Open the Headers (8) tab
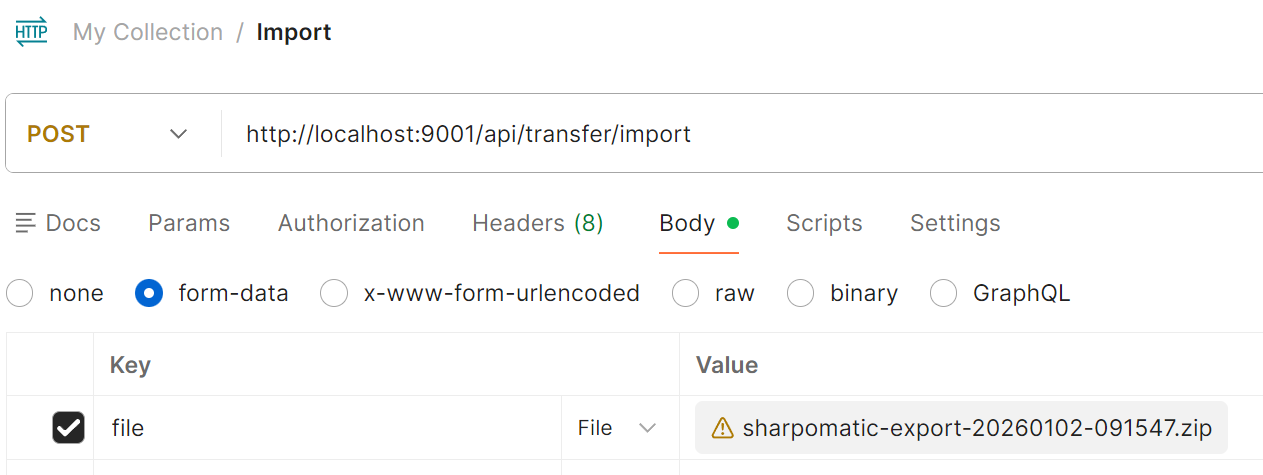Viewport: 1263px width, 475px height. coord(537,223)
